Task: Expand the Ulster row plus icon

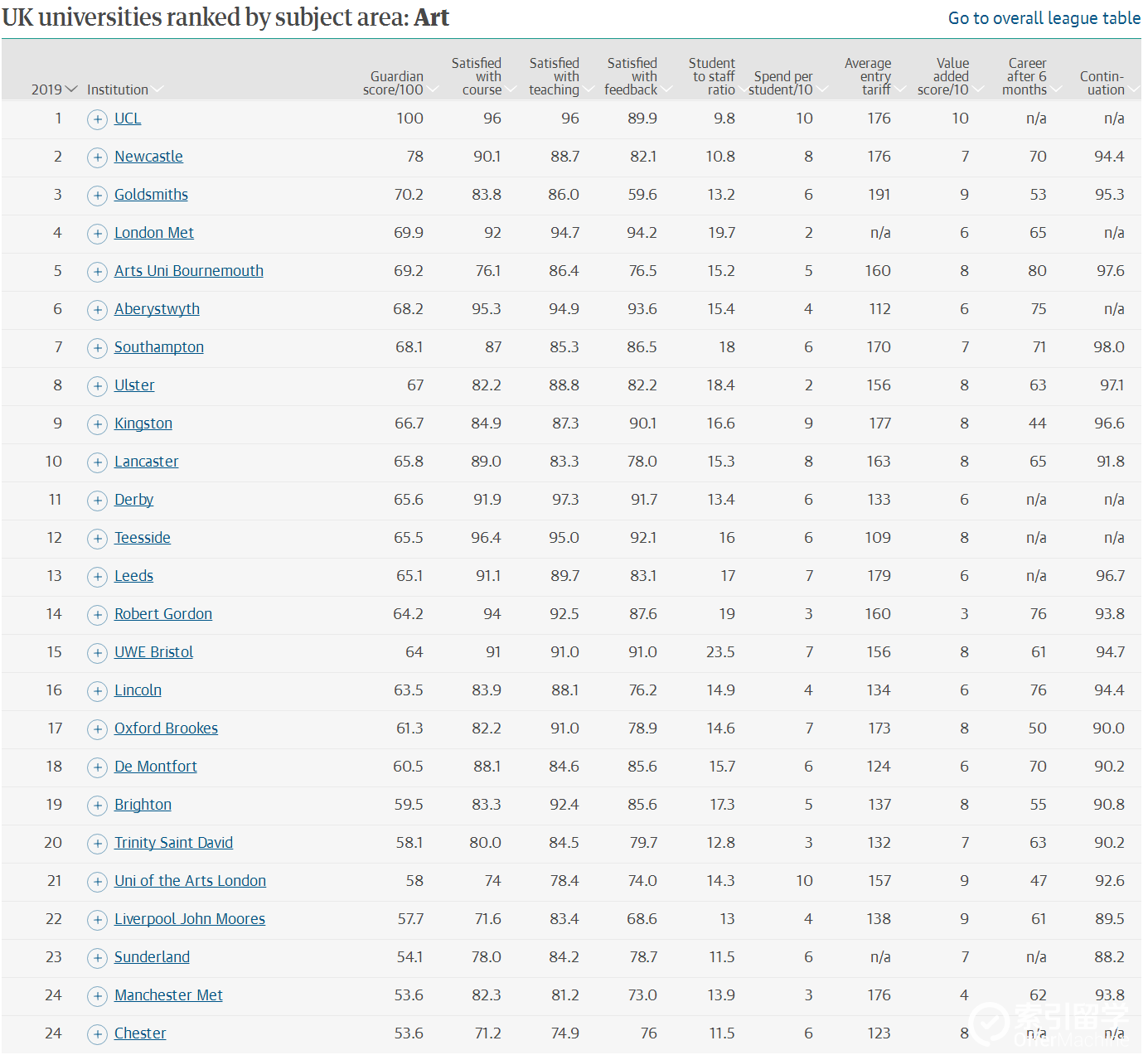Action: tap(98, 386)
